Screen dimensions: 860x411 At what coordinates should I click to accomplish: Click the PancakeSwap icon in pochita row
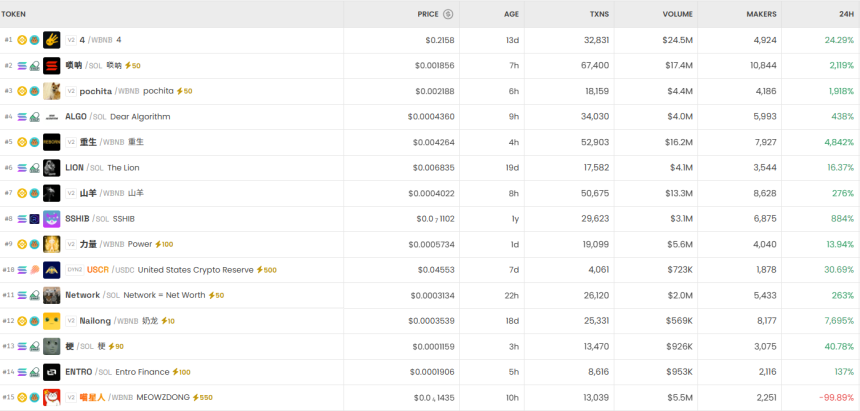pyautogui.click(x=34, y=91)
